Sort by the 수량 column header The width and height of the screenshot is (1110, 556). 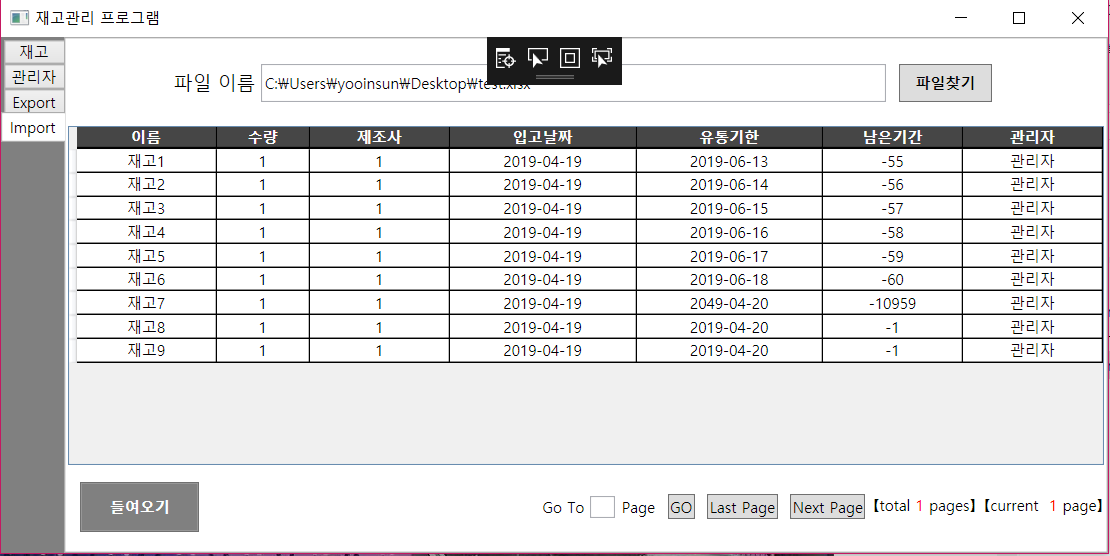click(263, 137)
